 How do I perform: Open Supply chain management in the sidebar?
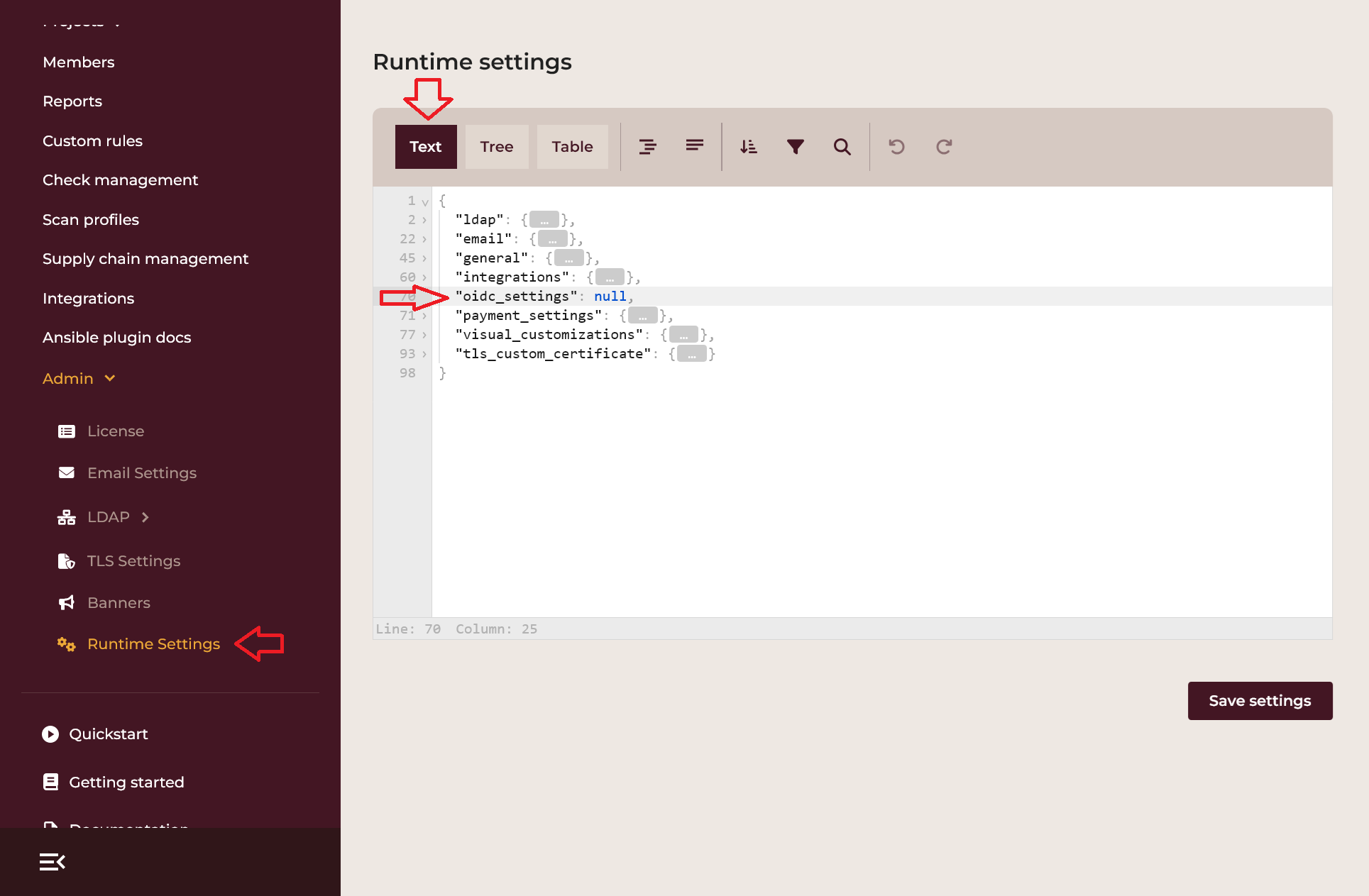tap(145, 259)
